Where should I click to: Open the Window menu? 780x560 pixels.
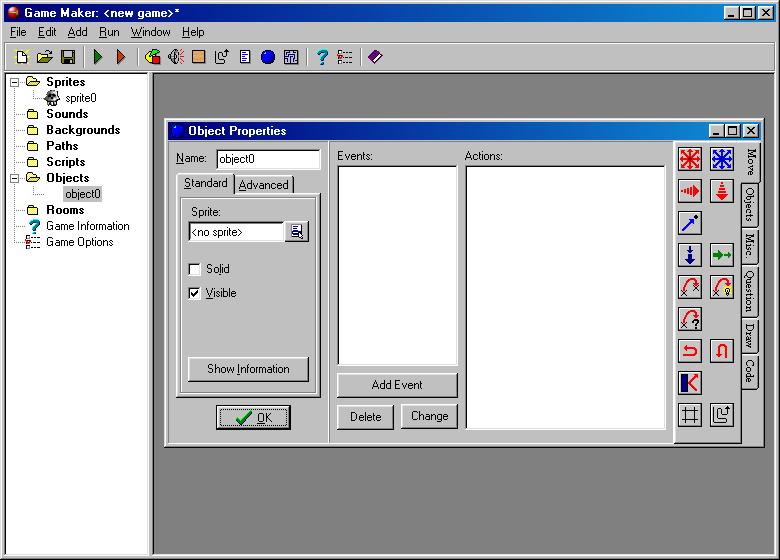point(150,32)
